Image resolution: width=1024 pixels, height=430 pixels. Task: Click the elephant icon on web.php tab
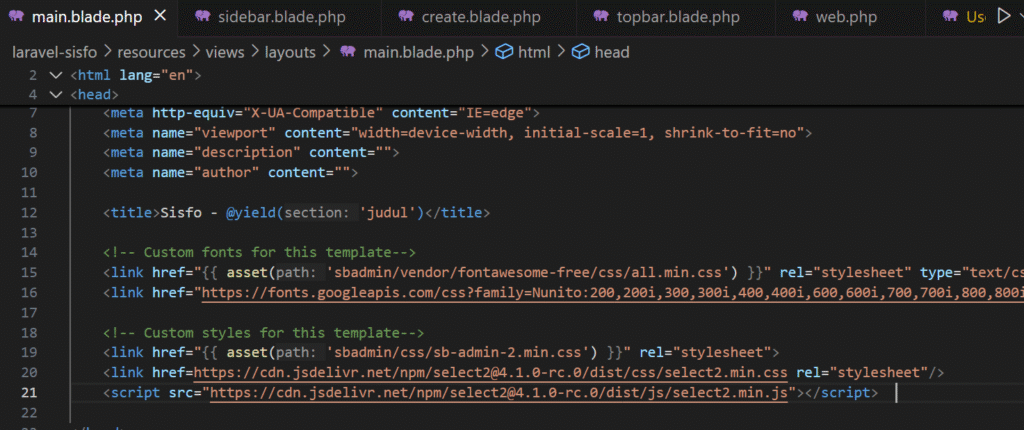click(800, 17)
